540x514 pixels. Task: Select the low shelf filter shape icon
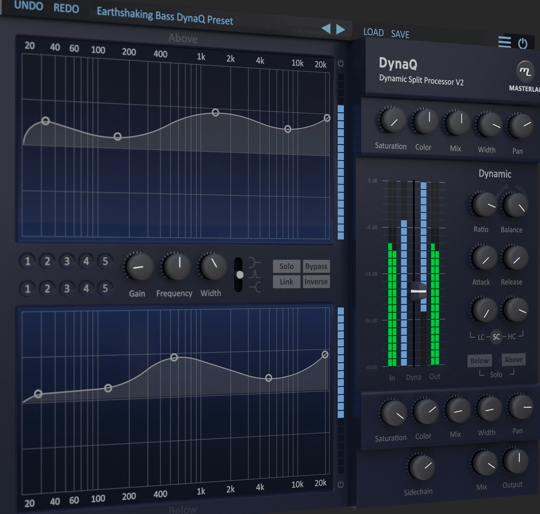tap(254, 263)
